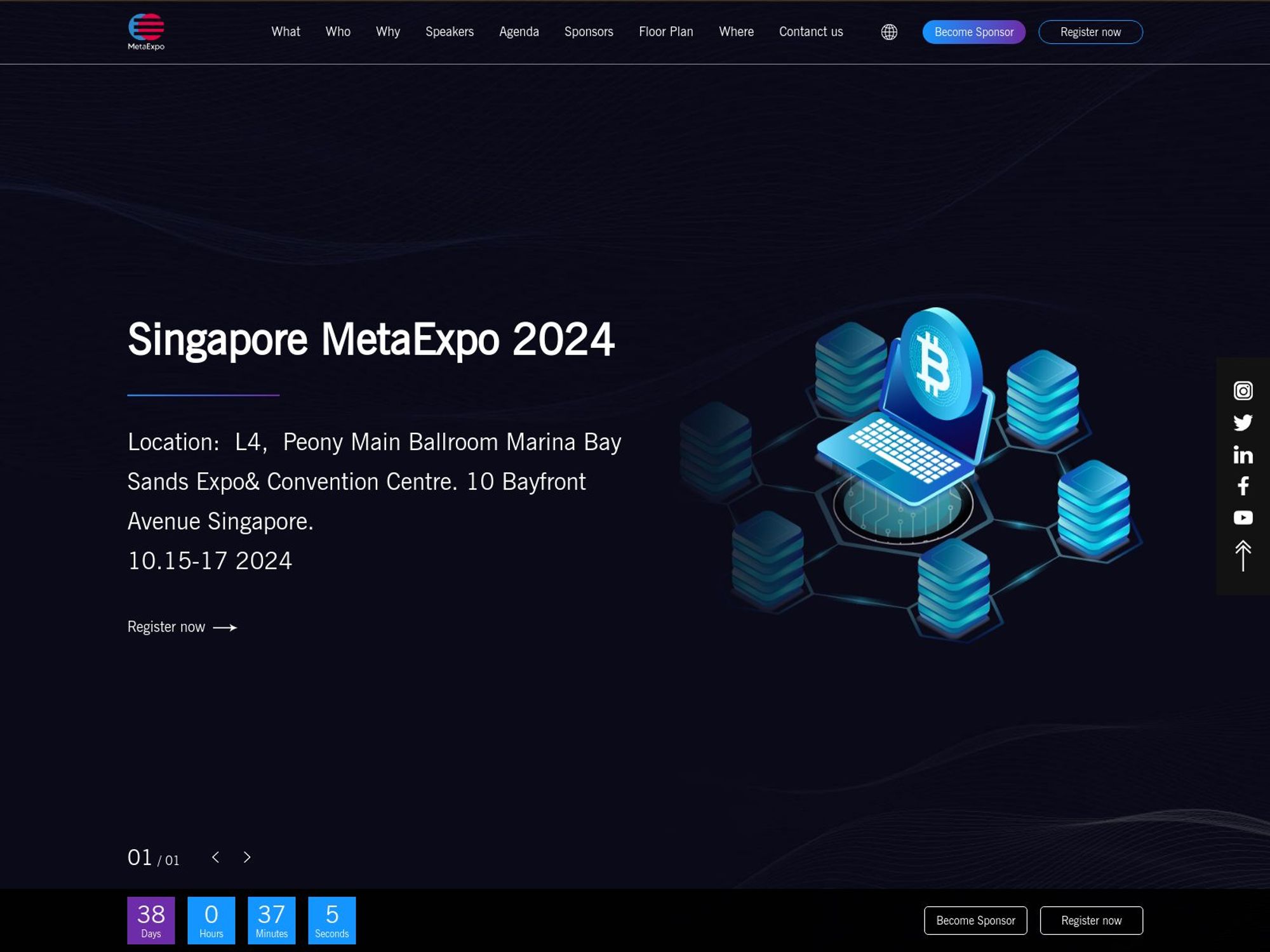The image size is (1270, 952).
Task: Open the Speakers menu item
Action: tap(450, 32)
